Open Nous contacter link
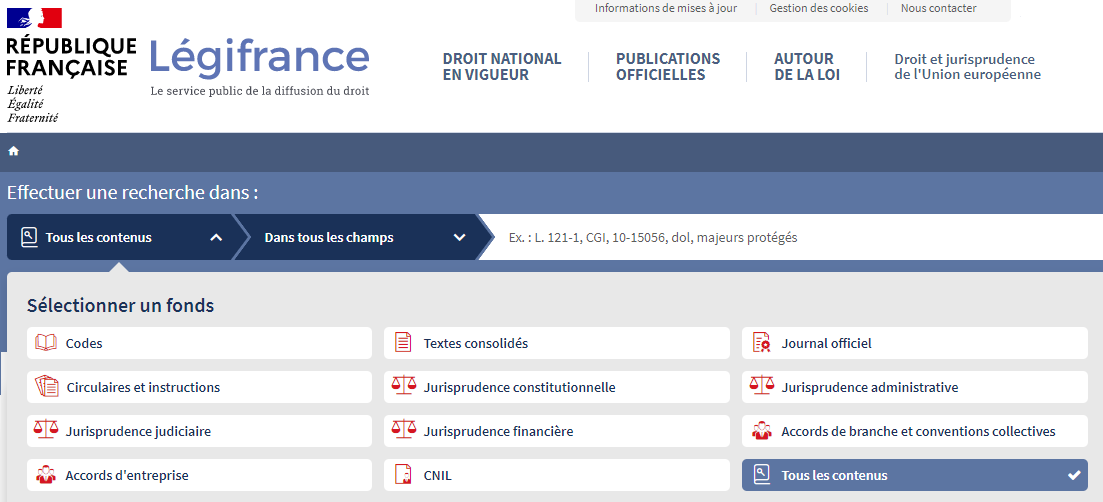Image resolution: width=1103 pixels, height=502 pixels. (938, 8)
